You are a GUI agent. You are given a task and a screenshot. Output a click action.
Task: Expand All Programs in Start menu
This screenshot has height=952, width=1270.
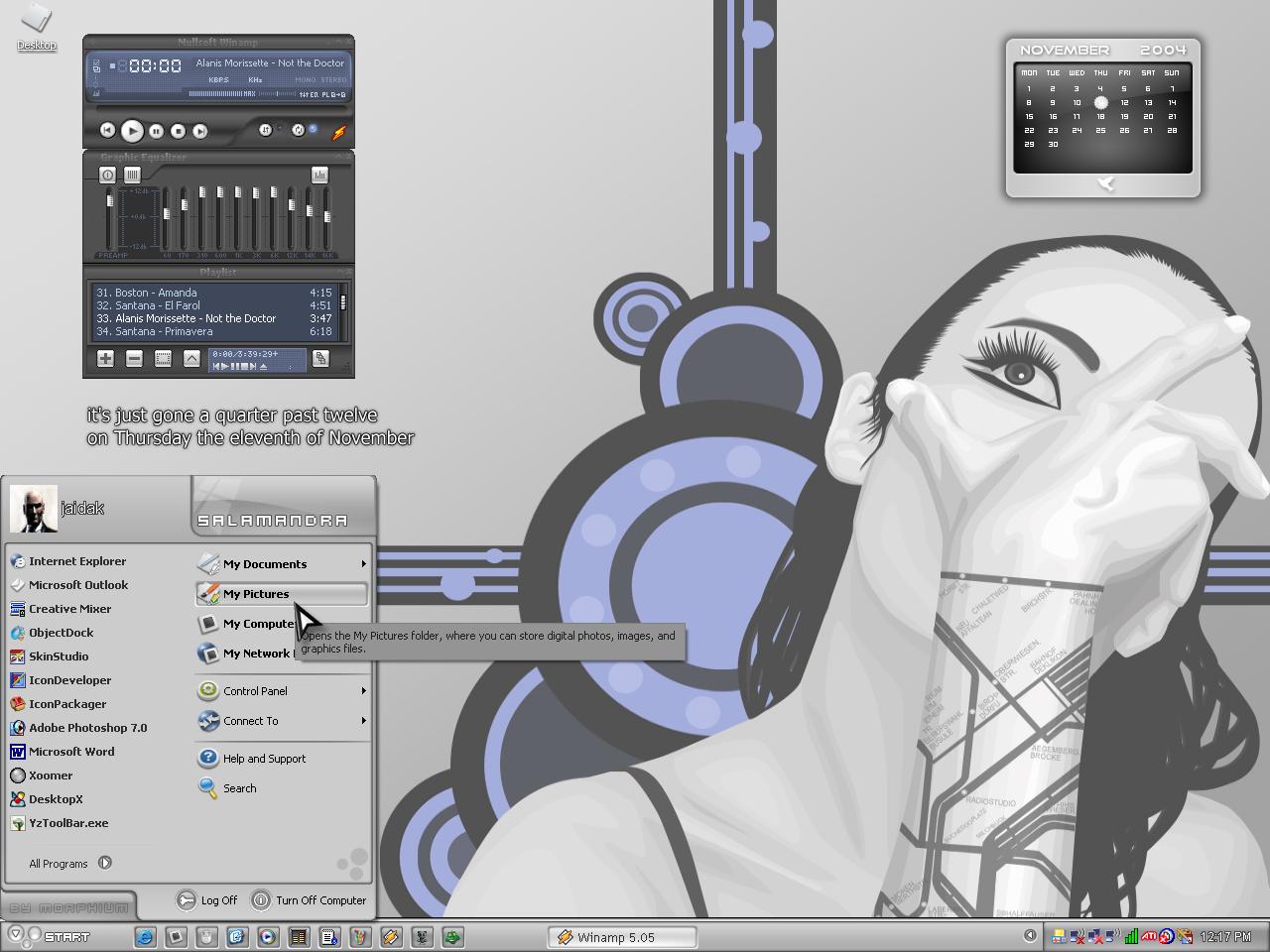70,863
